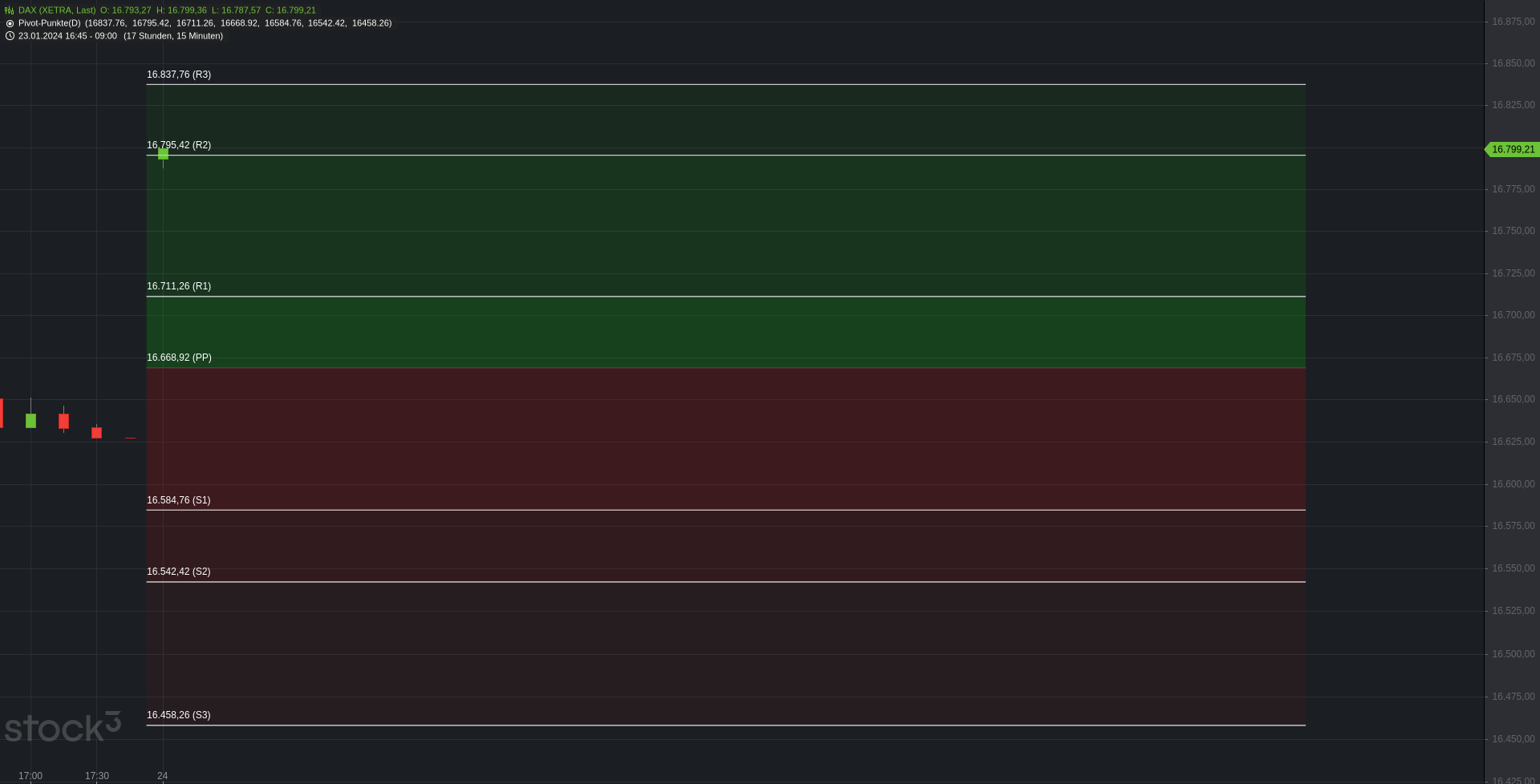Select the S1 pivot label 16.584,76
The height and width of the screenshot is (784, 1540).
[179, 500]
